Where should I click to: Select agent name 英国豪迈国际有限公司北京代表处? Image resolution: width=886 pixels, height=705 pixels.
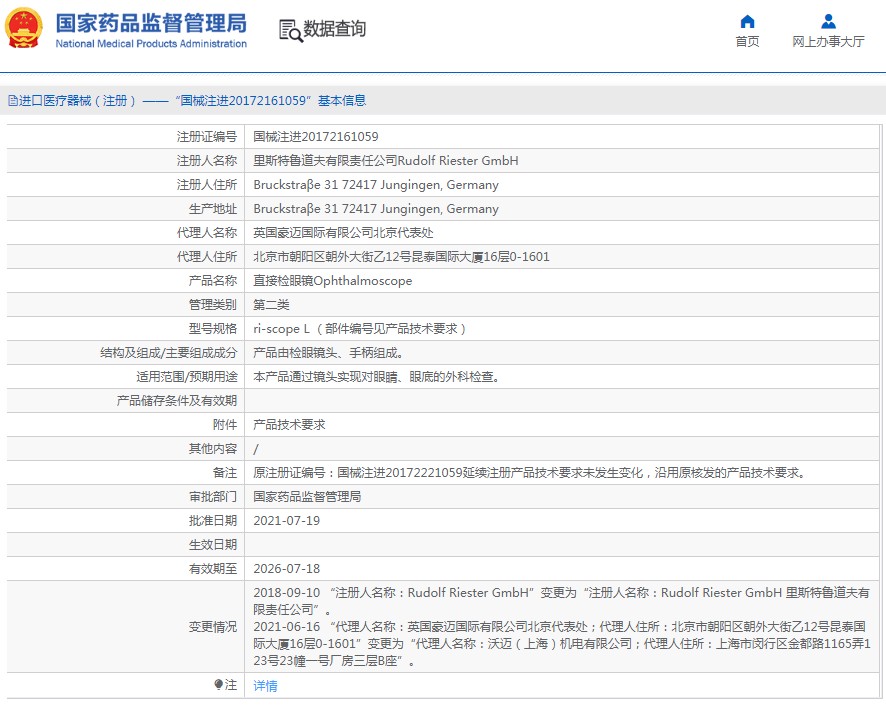click(x=344, y=233)
